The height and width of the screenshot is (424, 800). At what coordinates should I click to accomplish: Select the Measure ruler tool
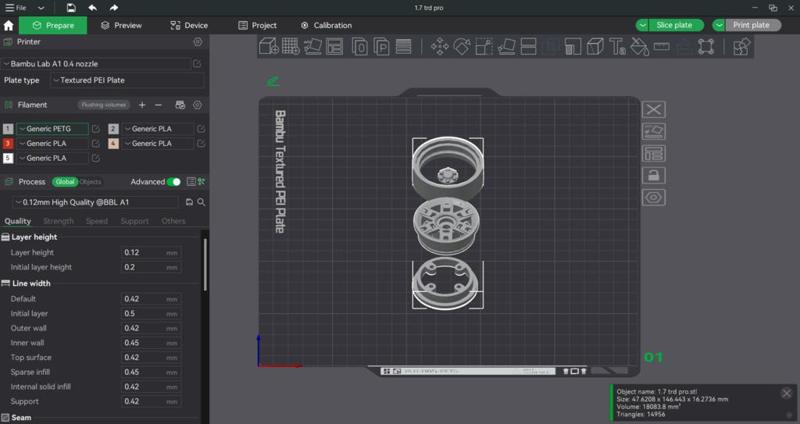pos(661,46)
